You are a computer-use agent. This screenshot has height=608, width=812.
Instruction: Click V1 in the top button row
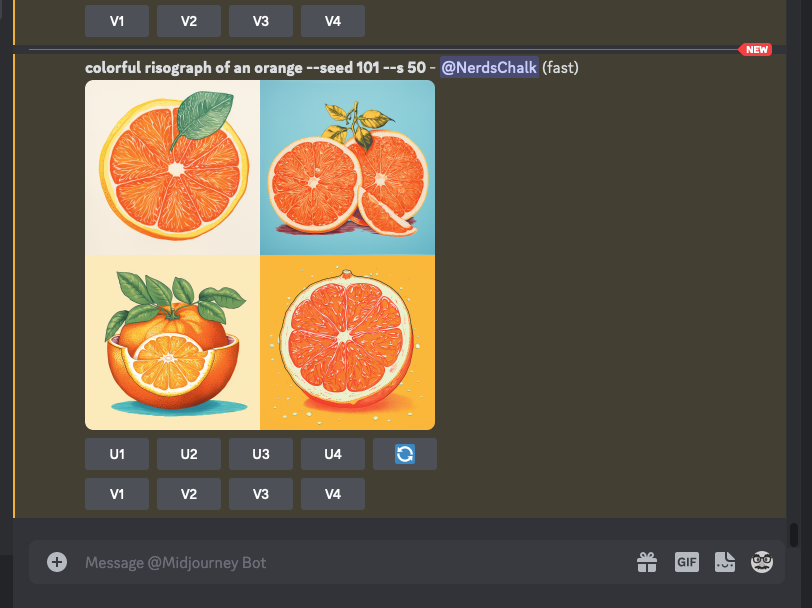pyautogui.click(x=117, y=21)
